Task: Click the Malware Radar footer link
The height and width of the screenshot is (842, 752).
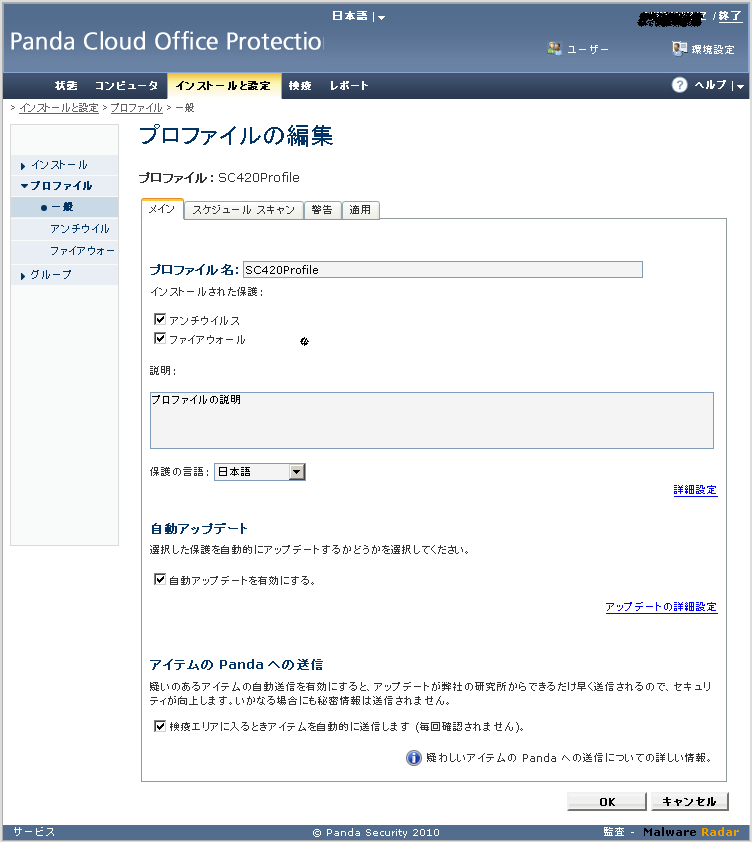Action: coord(691,832)
